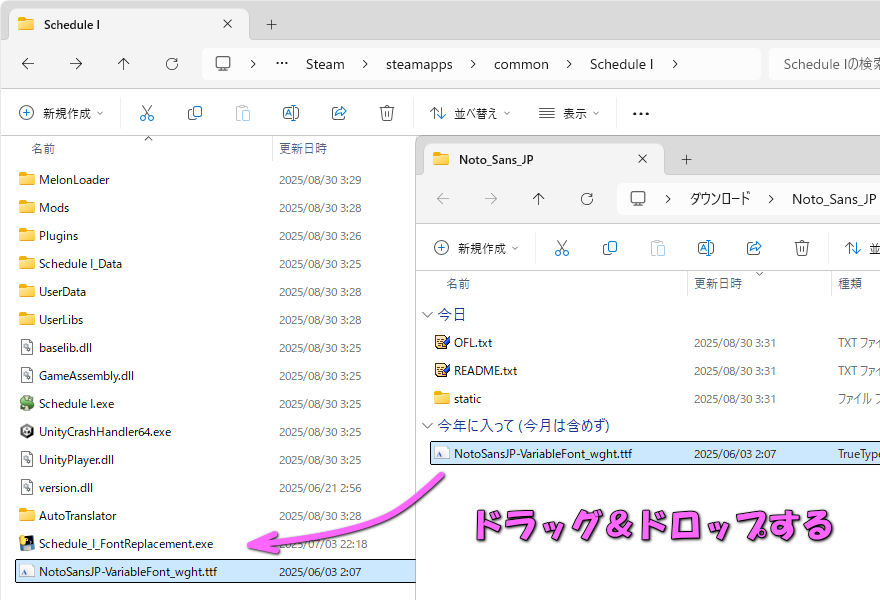Screen dimensions: 880x600
Task: Go up one folder in Schedule I window
Action: tap(123, 64)
